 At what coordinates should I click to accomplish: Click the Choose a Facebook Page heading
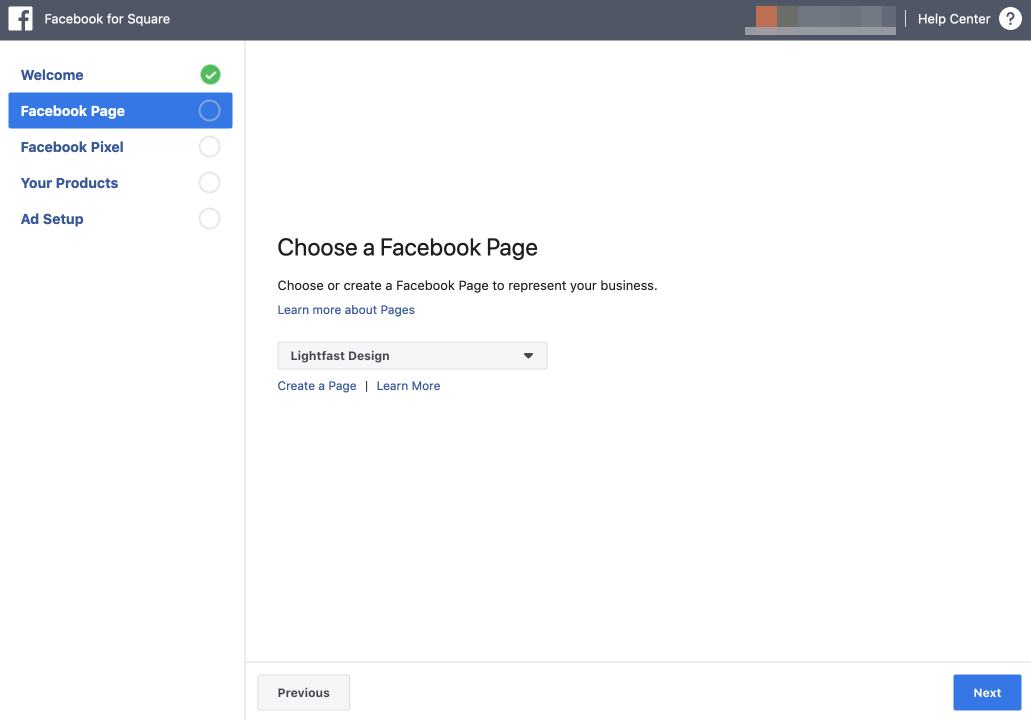click(x=408, y=247)
